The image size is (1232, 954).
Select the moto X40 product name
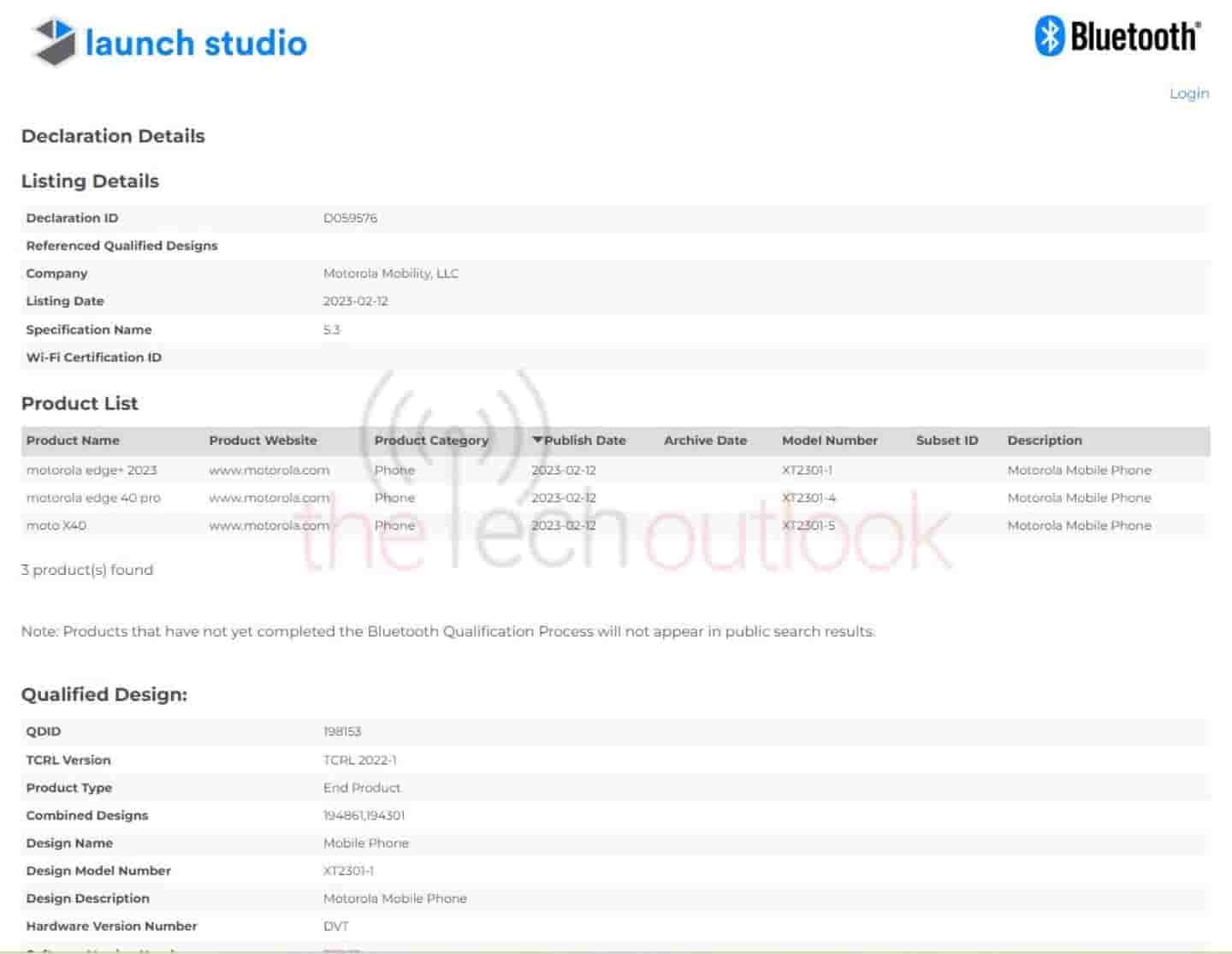pyautogui.click(x=56, y=525)
